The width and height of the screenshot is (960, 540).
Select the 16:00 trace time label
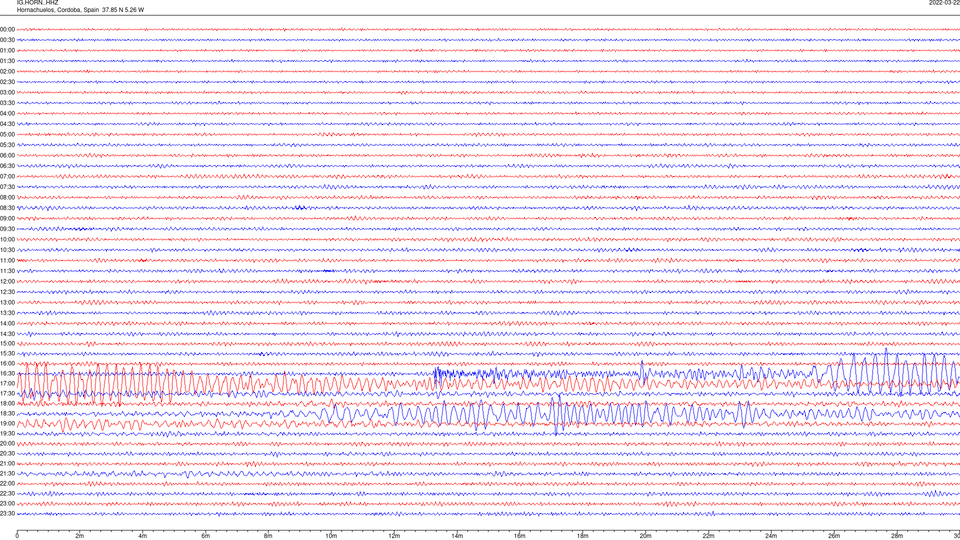point(7,364)
